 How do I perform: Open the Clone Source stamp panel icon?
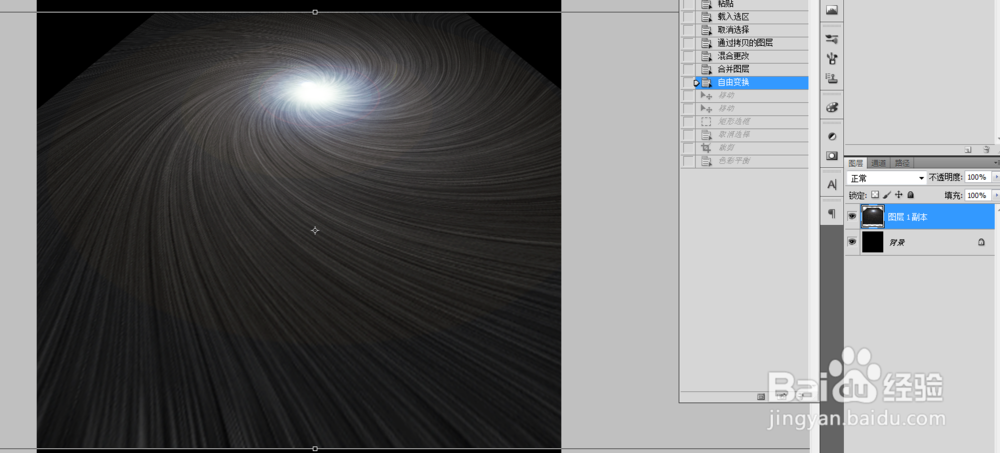point(832,79)
